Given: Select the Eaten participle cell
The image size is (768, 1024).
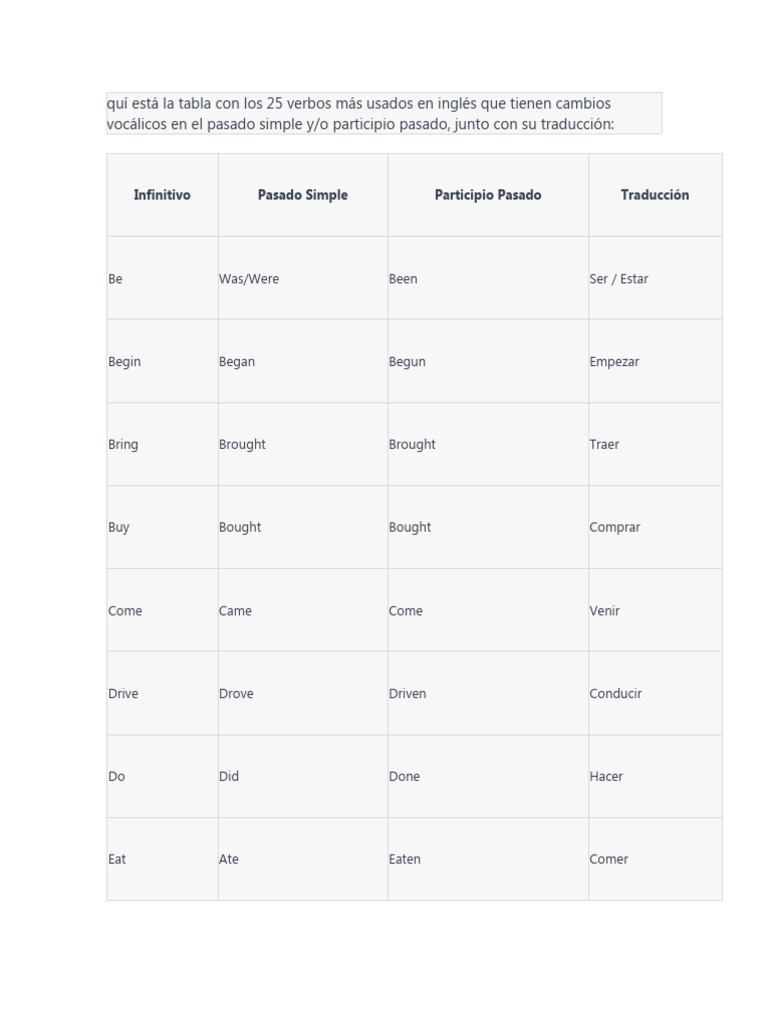Looking at the screenshot, I should [405, 860].
